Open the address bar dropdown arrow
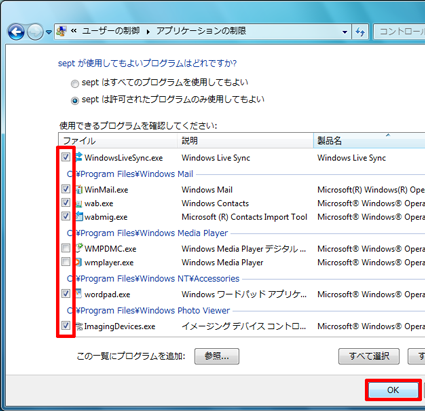The image size is (425, 411). (345, 32)
